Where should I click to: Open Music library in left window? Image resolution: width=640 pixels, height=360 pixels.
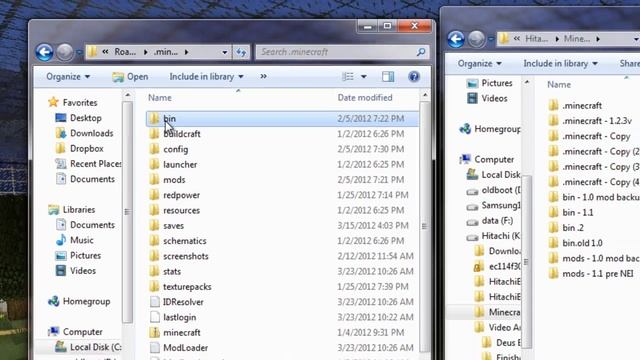coord(74,240)
